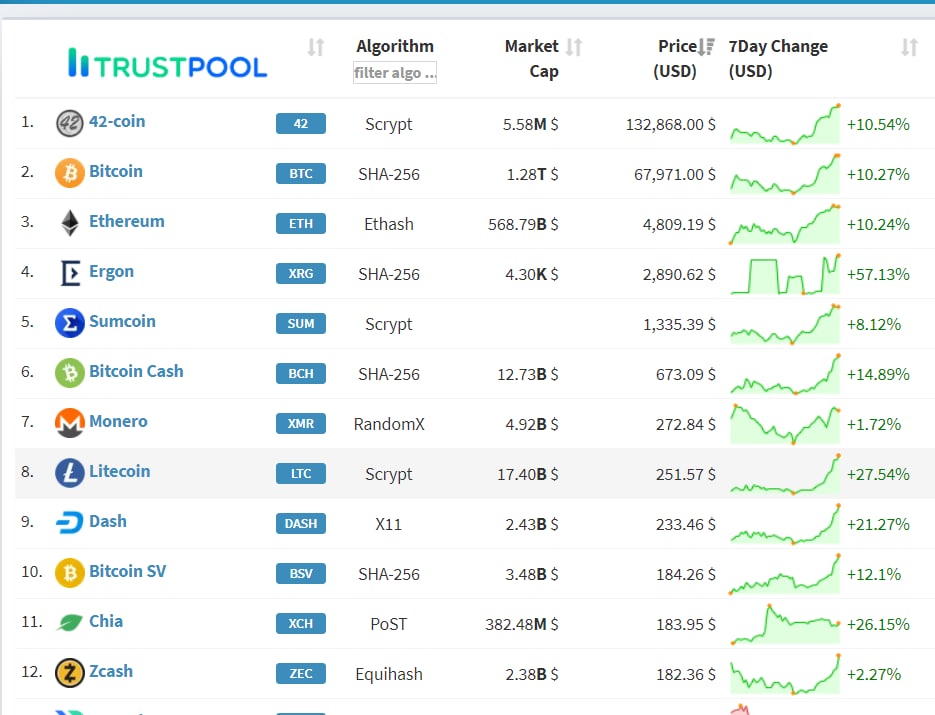The width and height of the screenshot is (935, 715).
Task: Click the Chia 7-day sparkline chart
Action: coord(785,624)
